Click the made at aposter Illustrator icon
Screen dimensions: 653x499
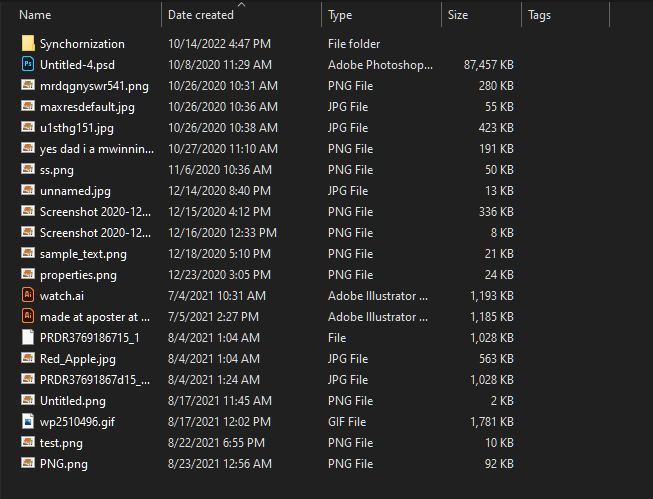[x=27, y=317]
